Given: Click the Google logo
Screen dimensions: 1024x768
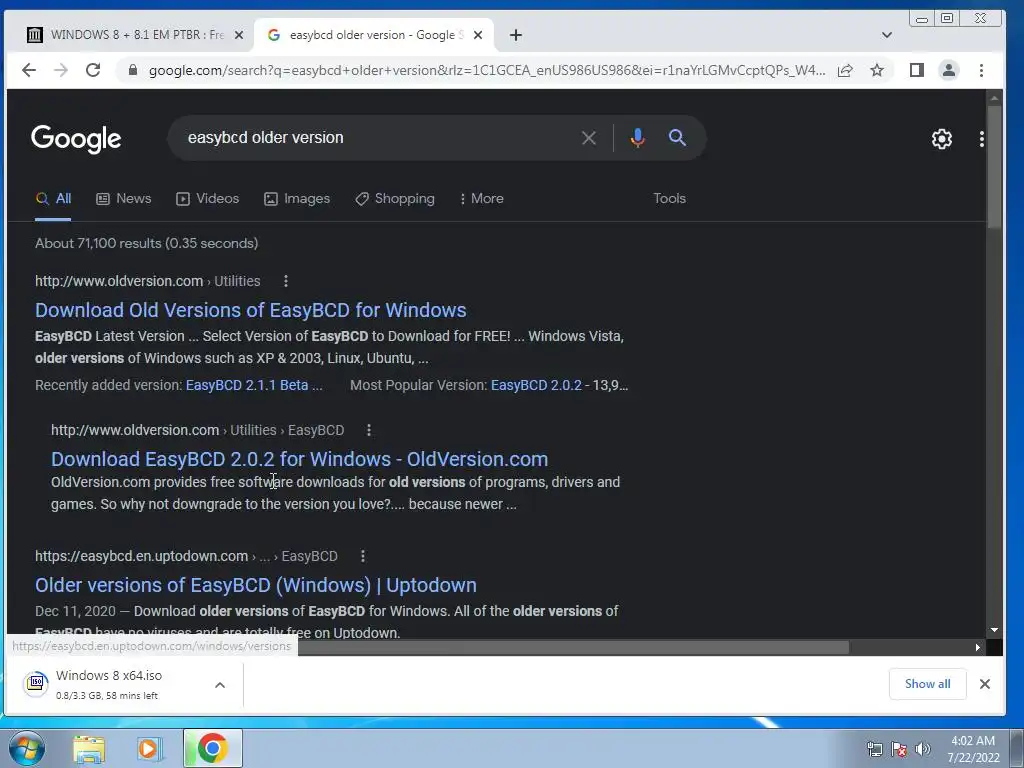Looking at the screenshot, I should pyautogui.click(x=76, y=138).
